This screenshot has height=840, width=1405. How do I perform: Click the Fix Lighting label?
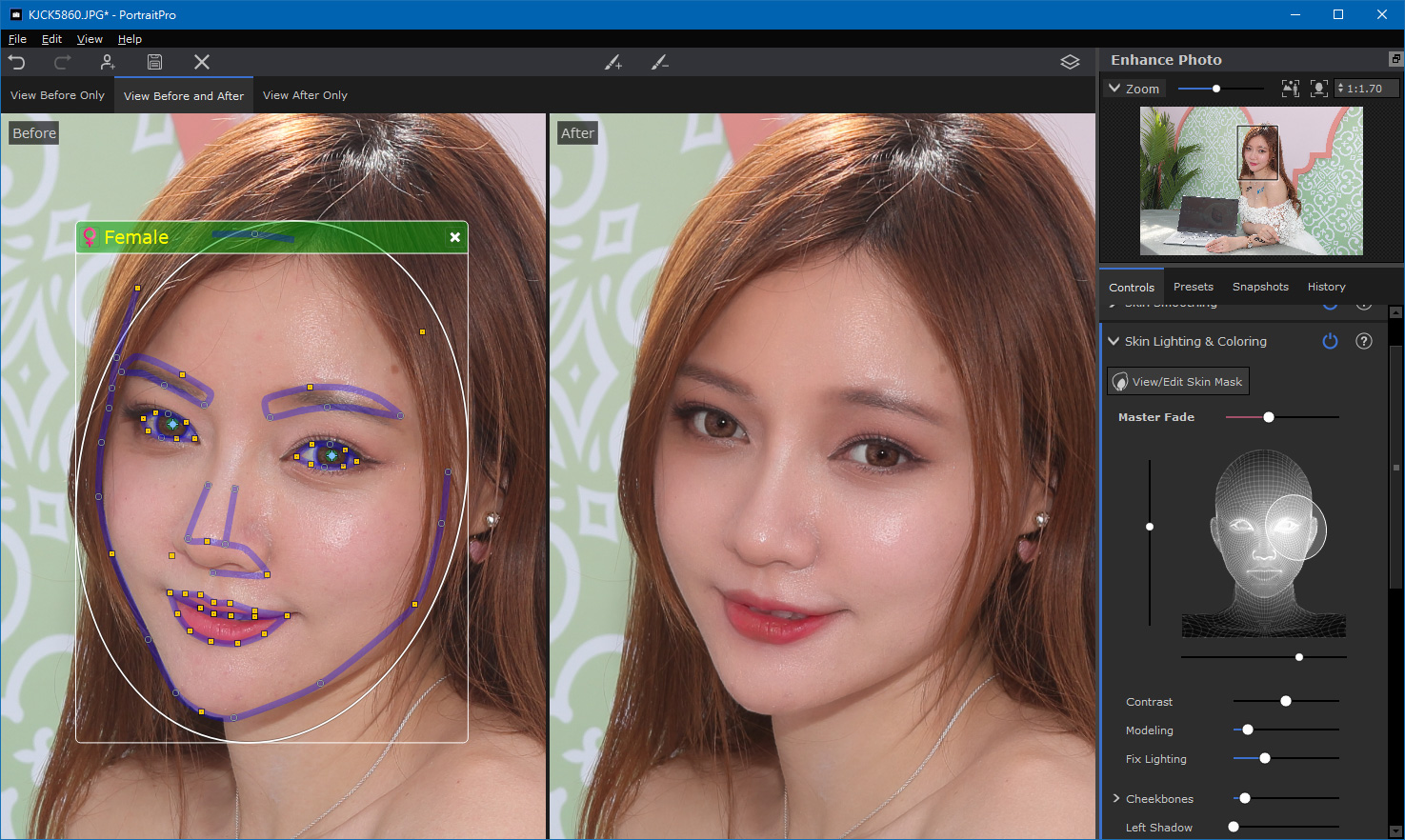coord(1155,759)
